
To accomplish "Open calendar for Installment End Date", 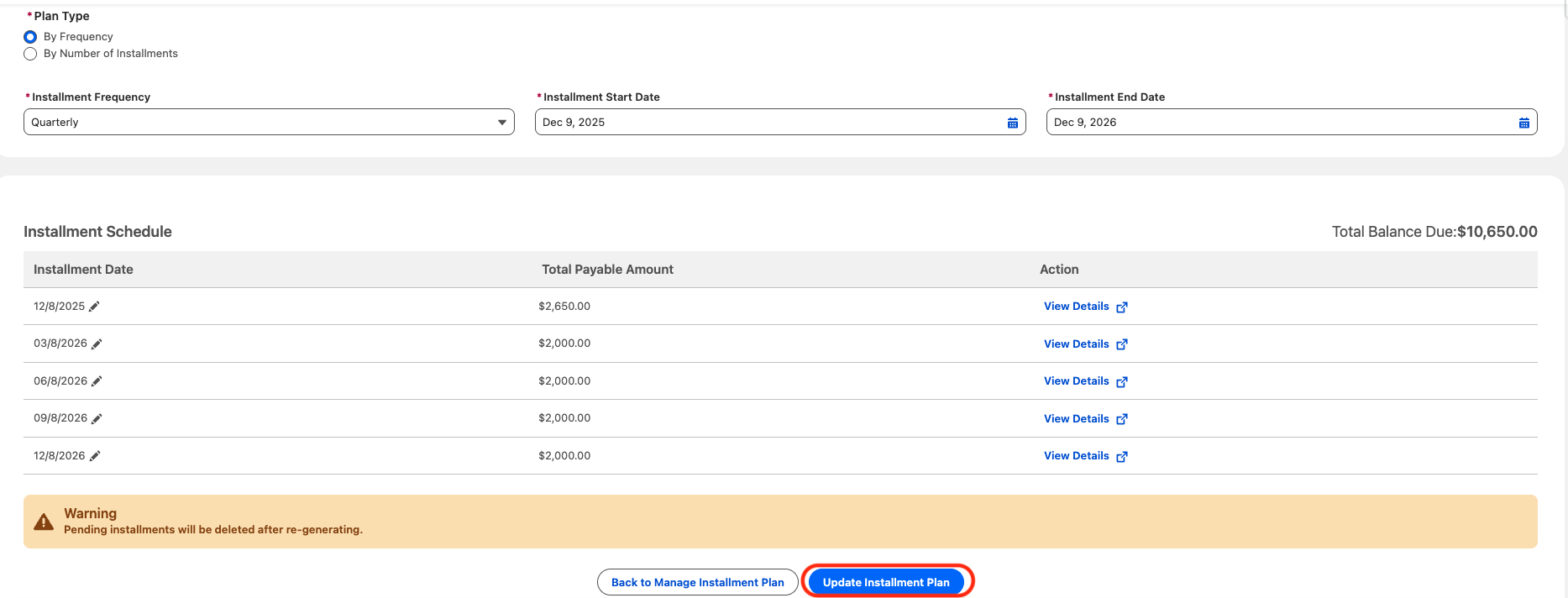I will pyautogui.click(x=1524, y=123).
